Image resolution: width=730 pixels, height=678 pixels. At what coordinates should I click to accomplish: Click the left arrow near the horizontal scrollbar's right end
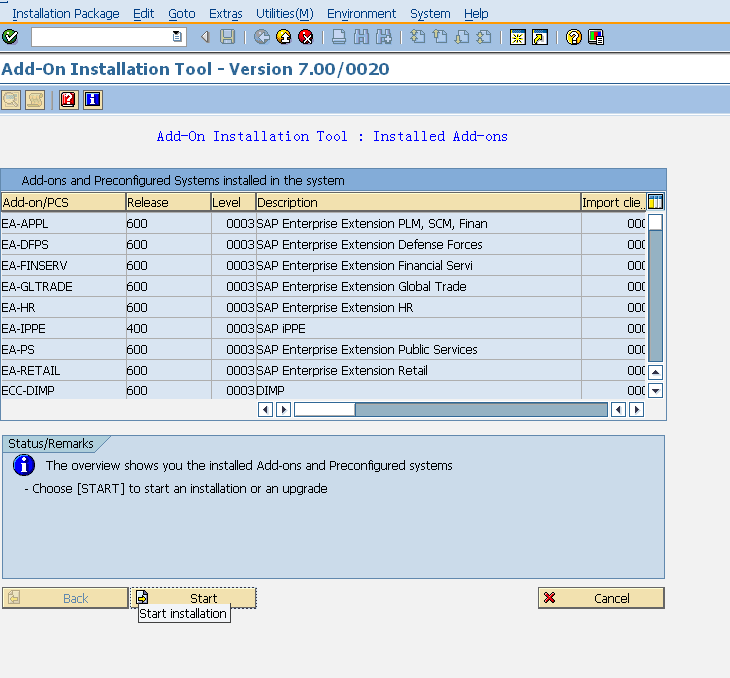(618, 410)
